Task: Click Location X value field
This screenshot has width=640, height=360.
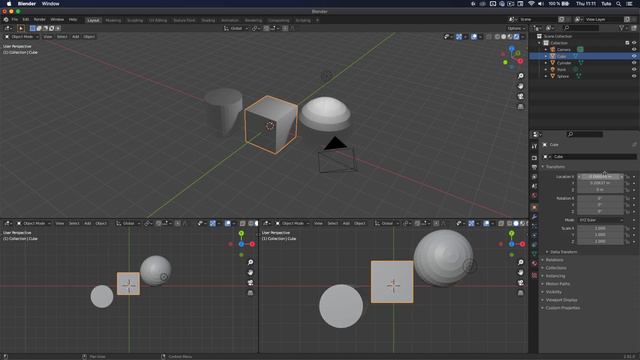Action: click(x=600, y=177)
